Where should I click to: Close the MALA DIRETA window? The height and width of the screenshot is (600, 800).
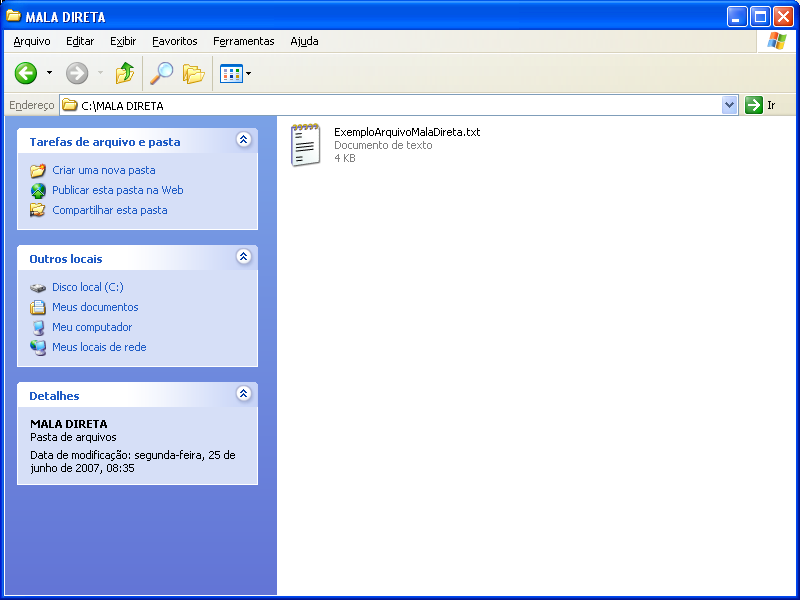[783, 17]
